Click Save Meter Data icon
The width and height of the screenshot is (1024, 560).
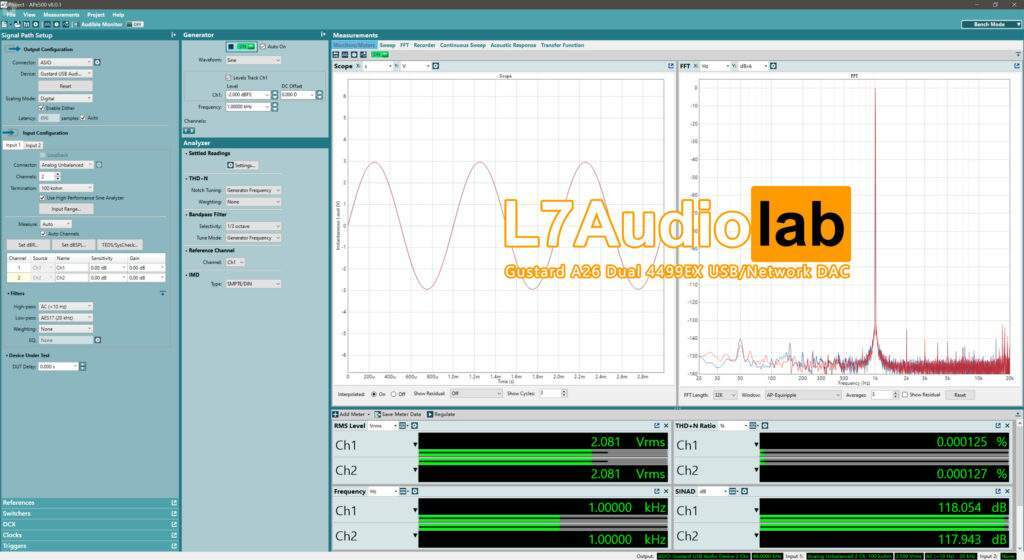pos(377,414)
